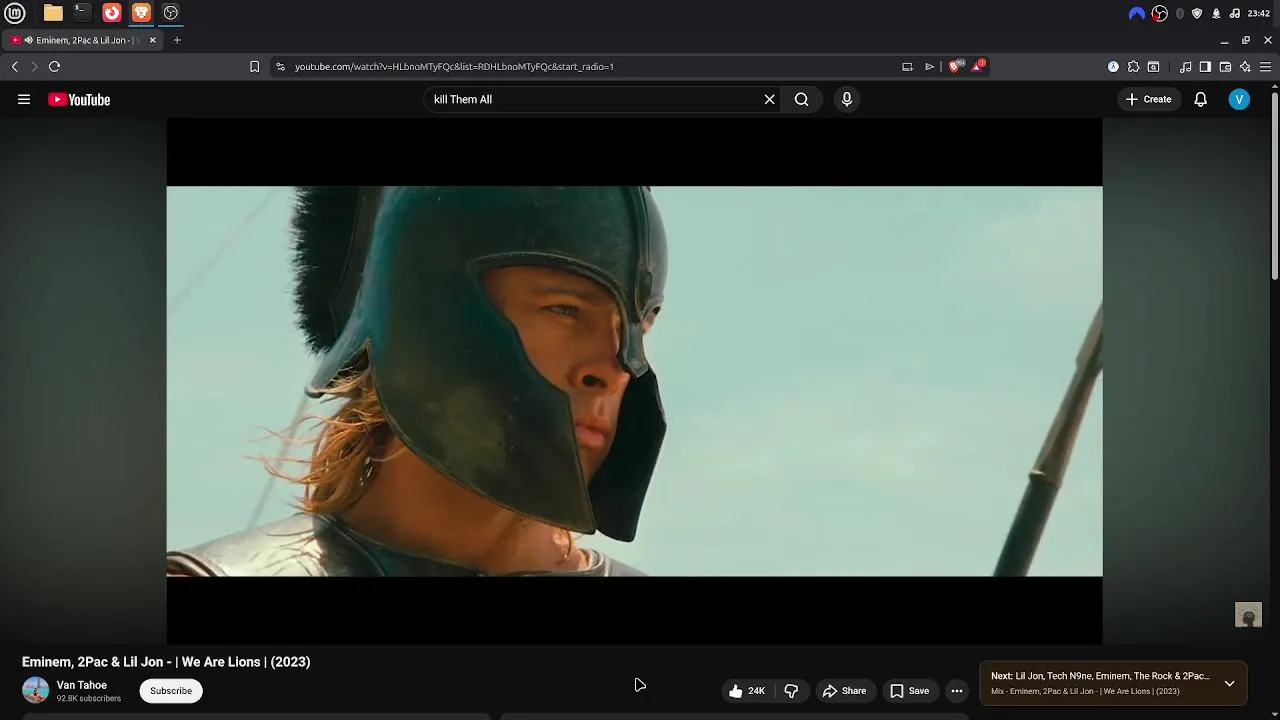
Task: Open YouTube notifications bell
Action: pyautogui.click(x=1201, y=99)
